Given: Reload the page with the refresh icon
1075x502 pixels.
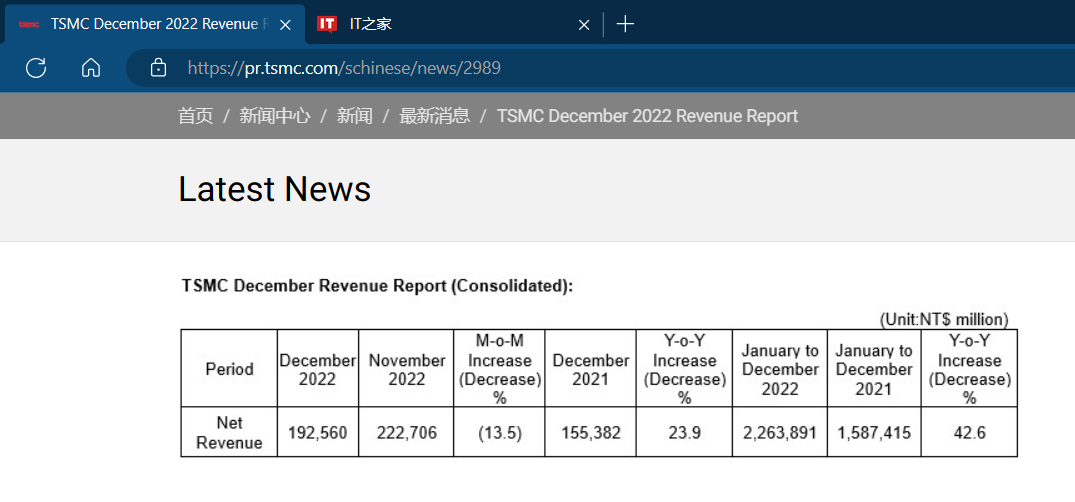Looking at the screenshot, I should click(36, 68).
